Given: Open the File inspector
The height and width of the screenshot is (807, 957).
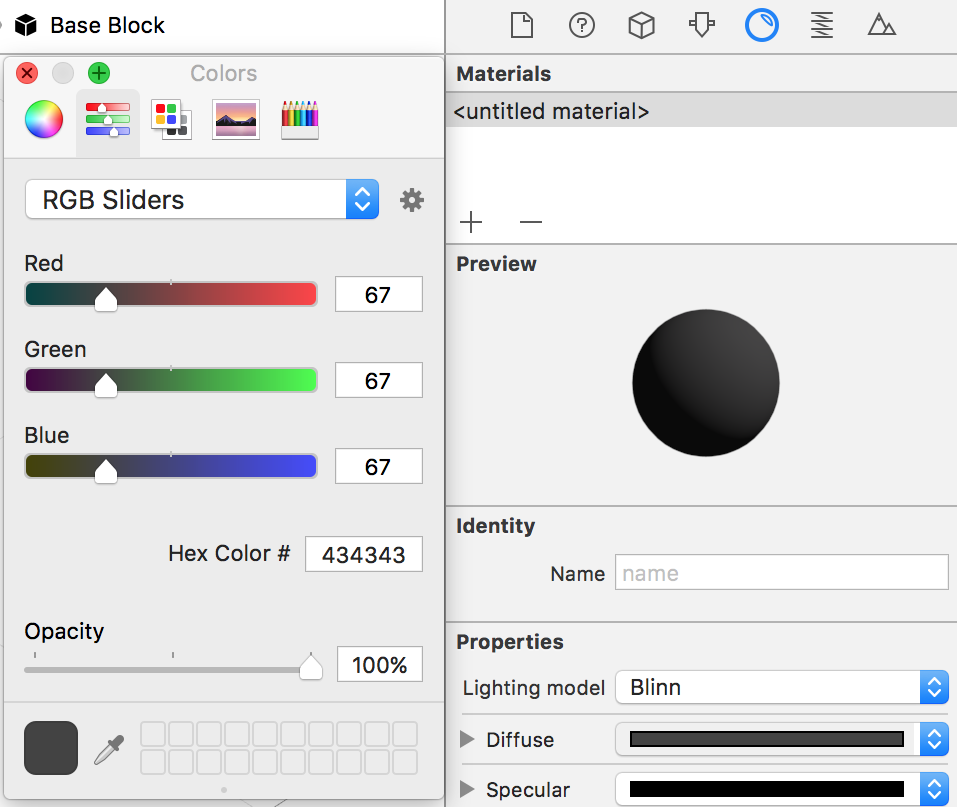Looking at the screenshot, I should tap(521, 25).
